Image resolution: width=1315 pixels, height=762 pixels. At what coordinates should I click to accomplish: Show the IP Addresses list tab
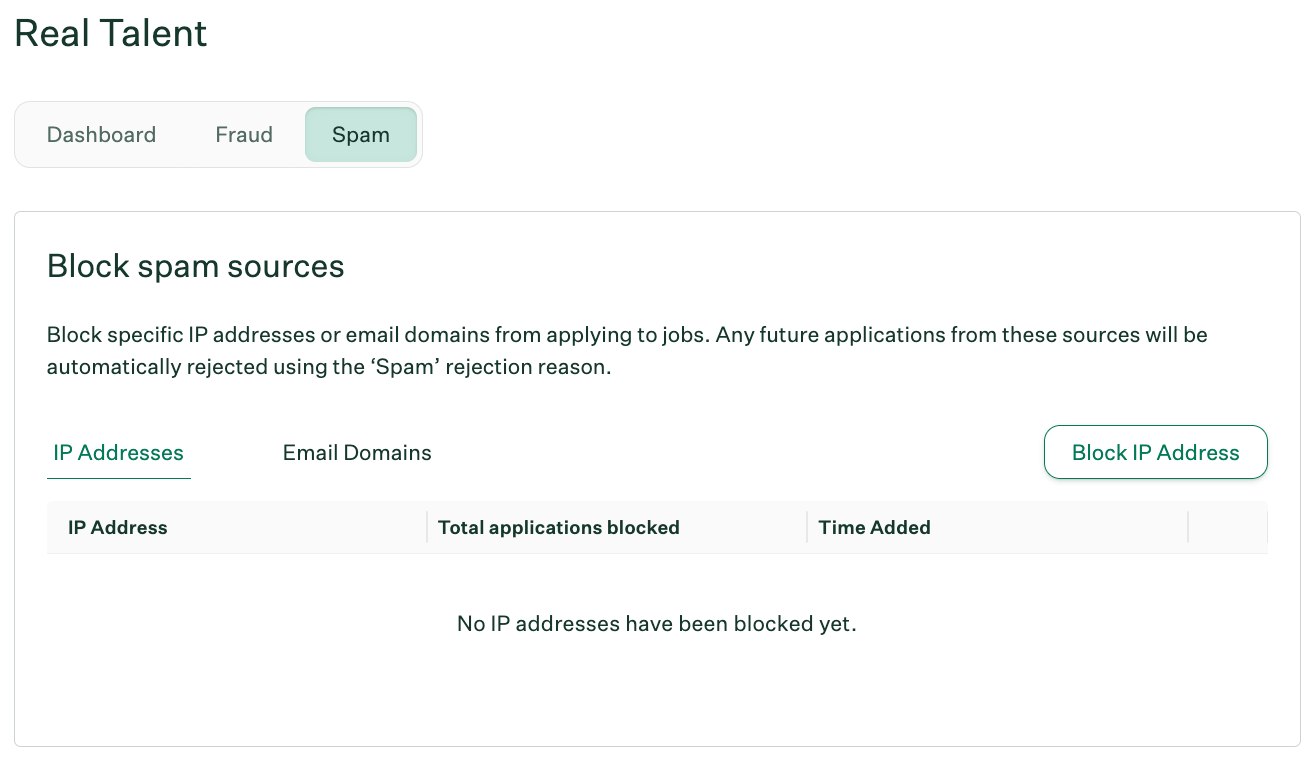point(118,452)
